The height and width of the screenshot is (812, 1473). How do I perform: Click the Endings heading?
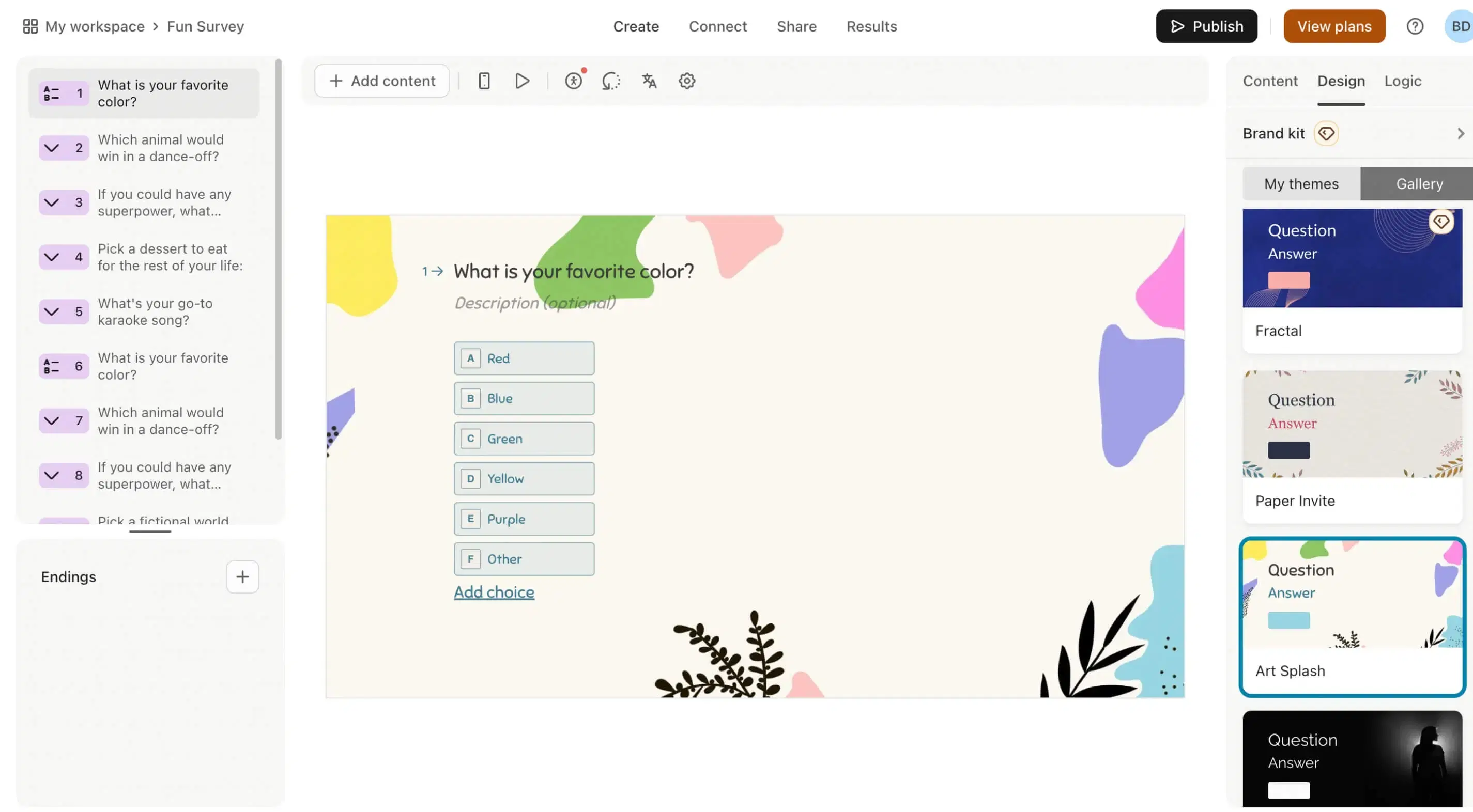(x=69, y=577)
